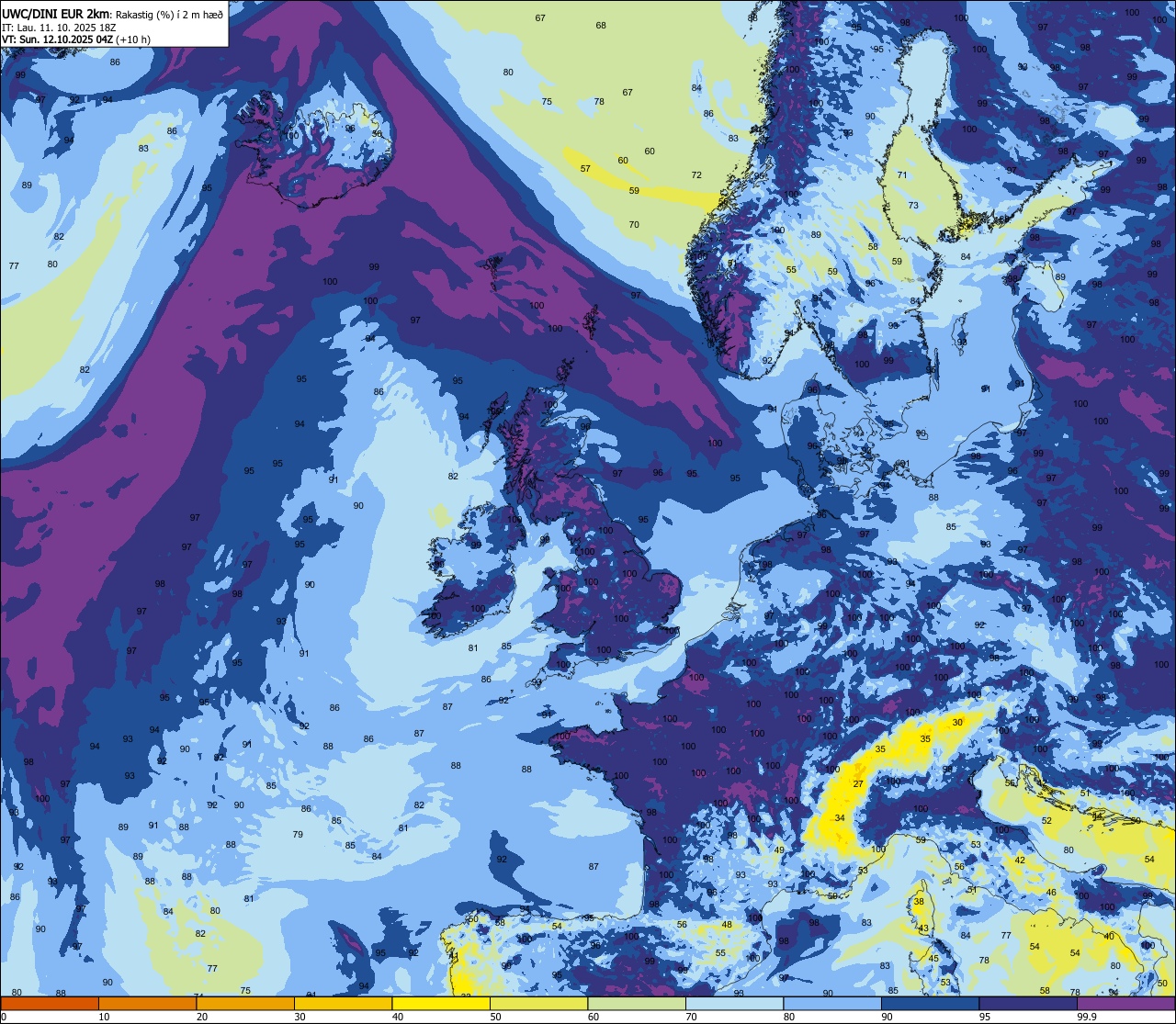The image size is (1176, 1024).
Task: Click the sky blue 80–90 legend swatch
Action: 832,1004
